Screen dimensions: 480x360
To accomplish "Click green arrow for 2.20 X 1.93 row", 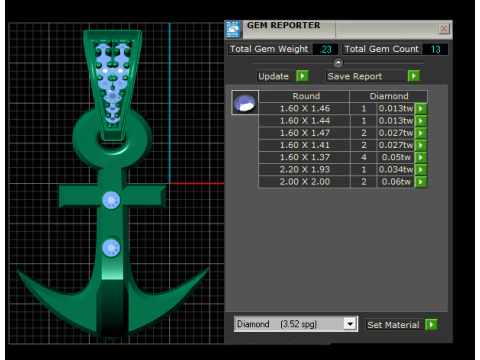I will (421, 170).
